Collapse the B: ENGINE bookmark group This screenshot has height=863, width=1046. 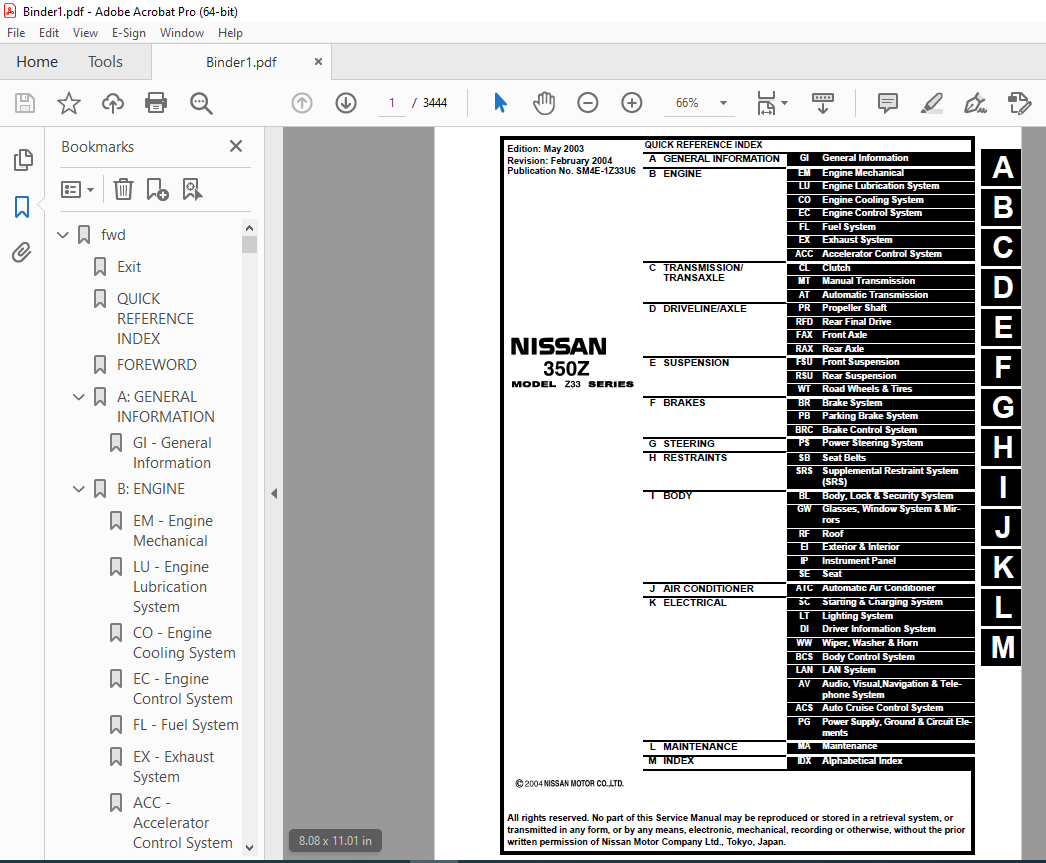tap(79, 489)
